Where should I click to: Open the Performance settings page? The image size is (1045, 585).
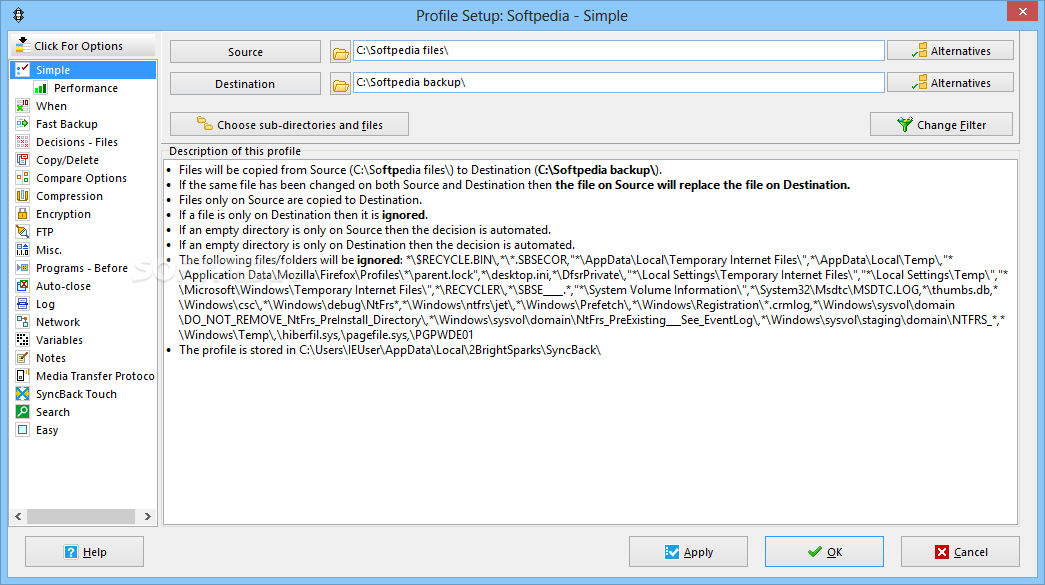(x=85, y=88)
